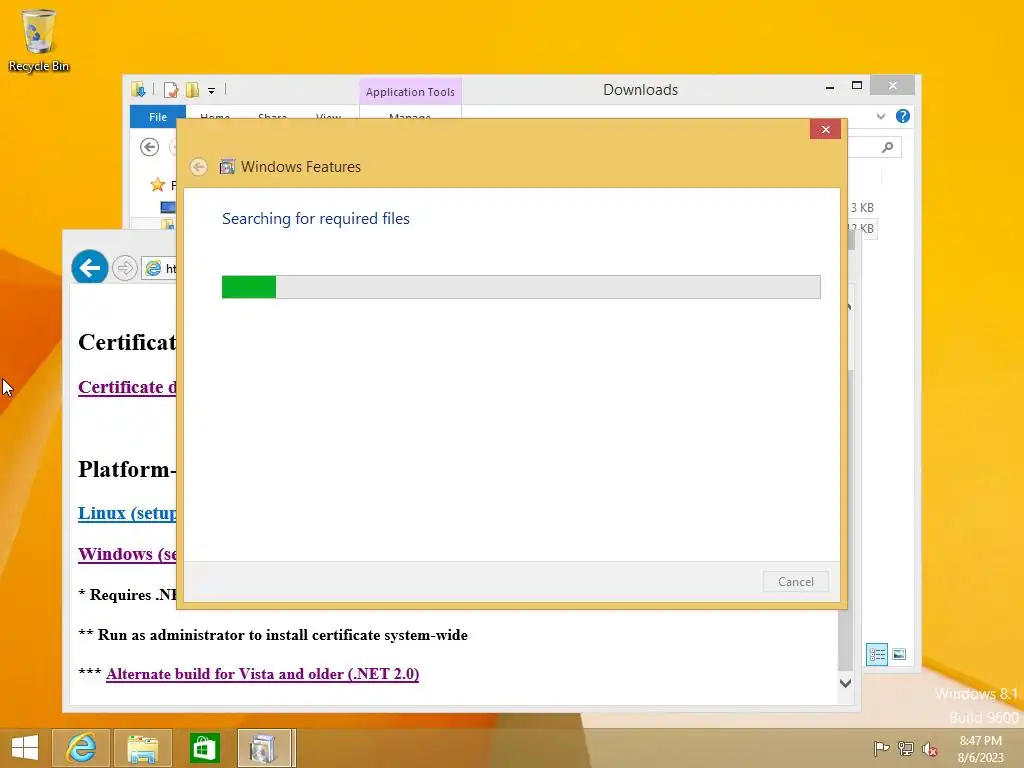Open the File tab in Downloads window

pyautogui.click(x=157, y=117)
